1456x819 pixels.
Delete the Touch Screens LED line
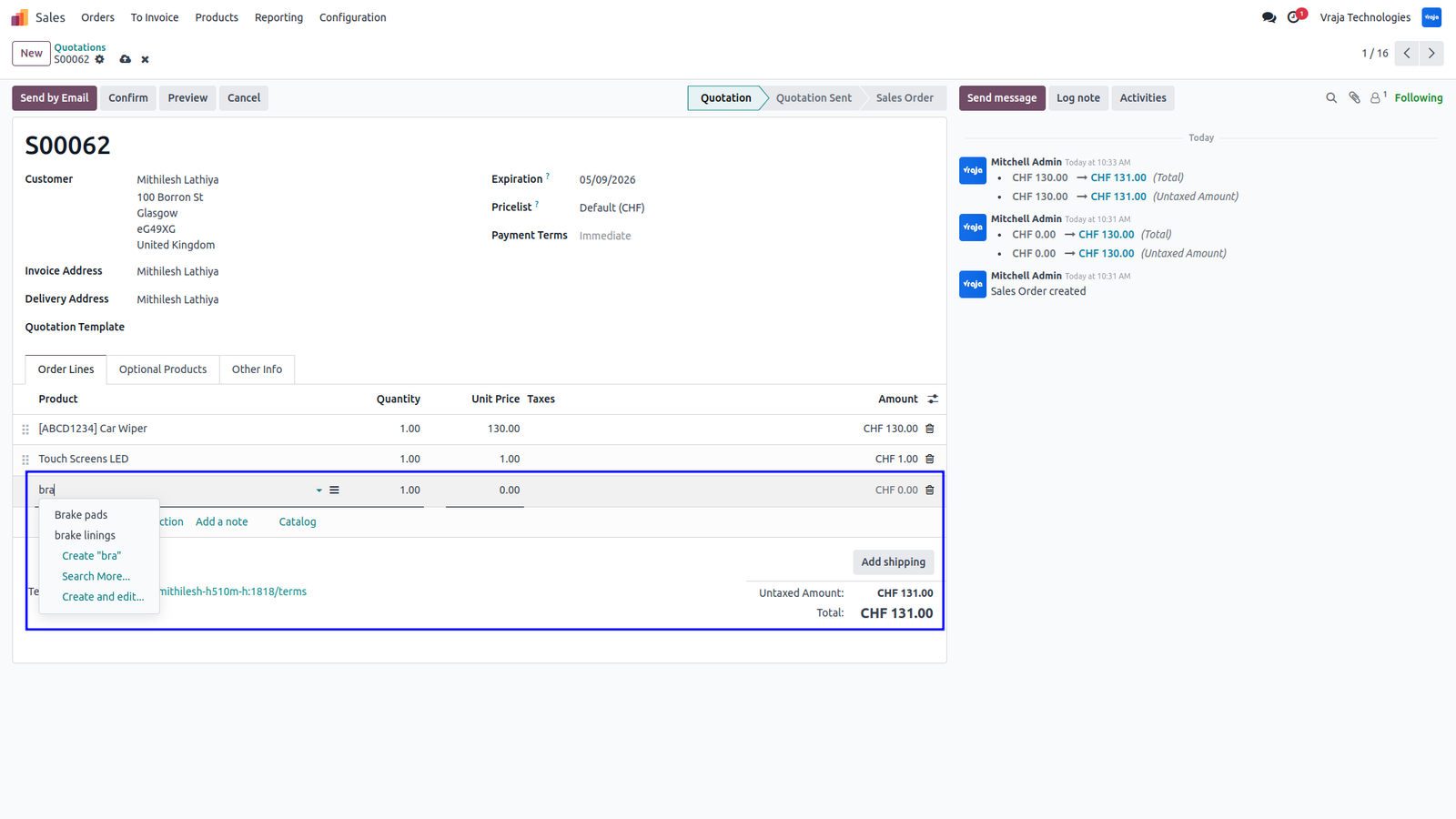[930, 460]
